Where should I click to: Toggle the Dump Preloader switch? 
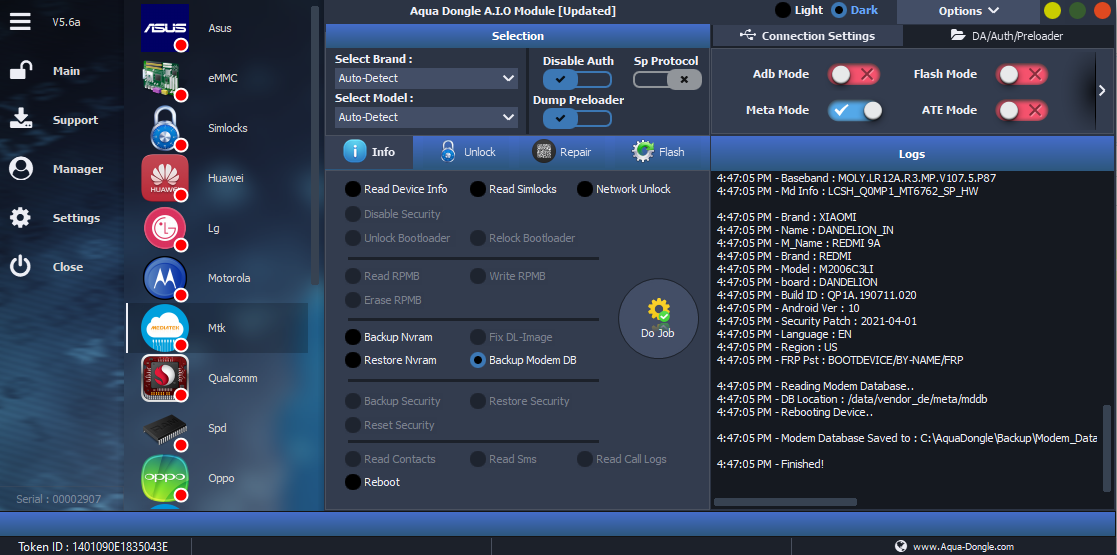[577, 118]
